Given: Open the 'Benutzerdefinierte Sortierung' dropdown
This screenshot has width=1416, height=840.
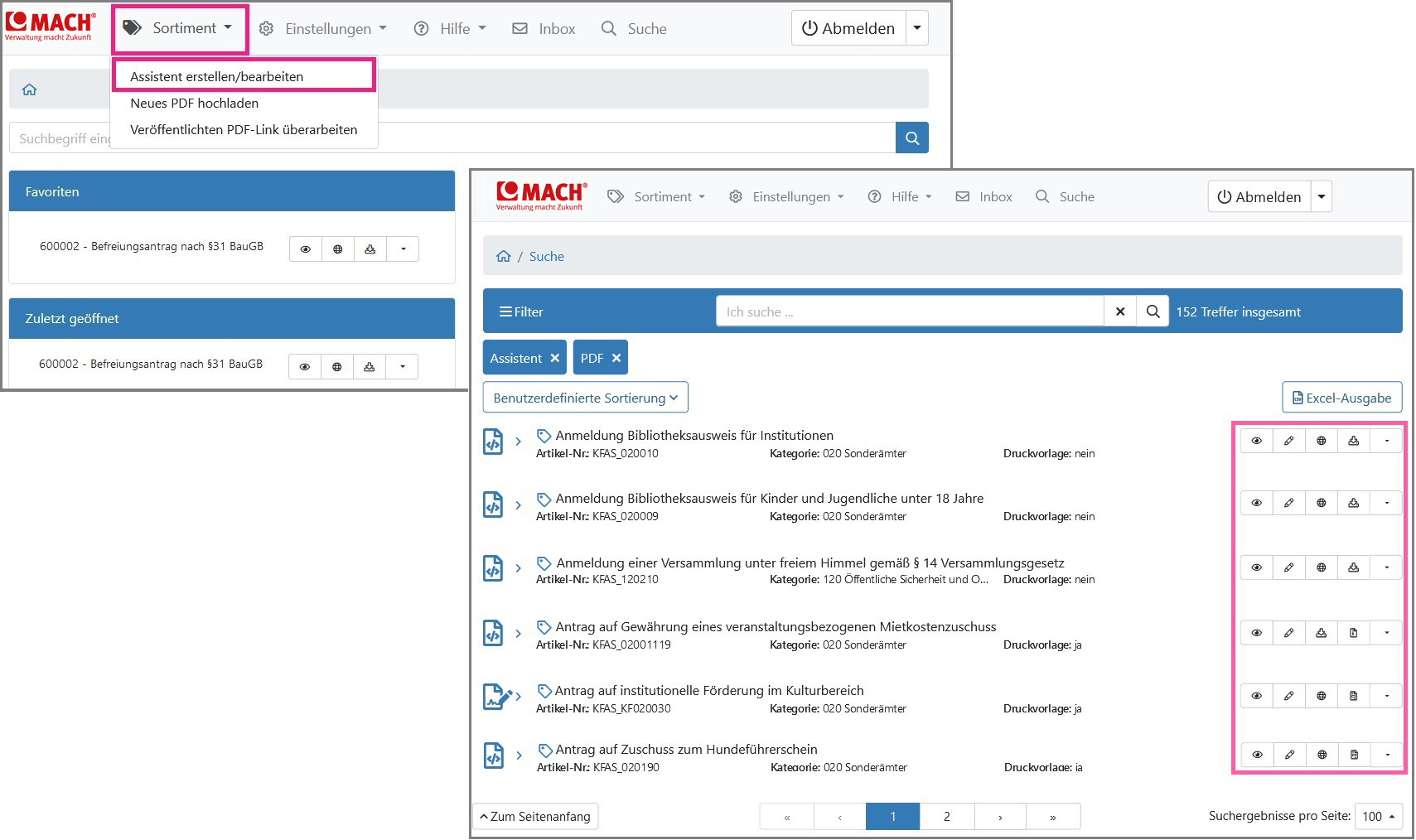Looking at the screenshot, I should click(x=586, y=397).
